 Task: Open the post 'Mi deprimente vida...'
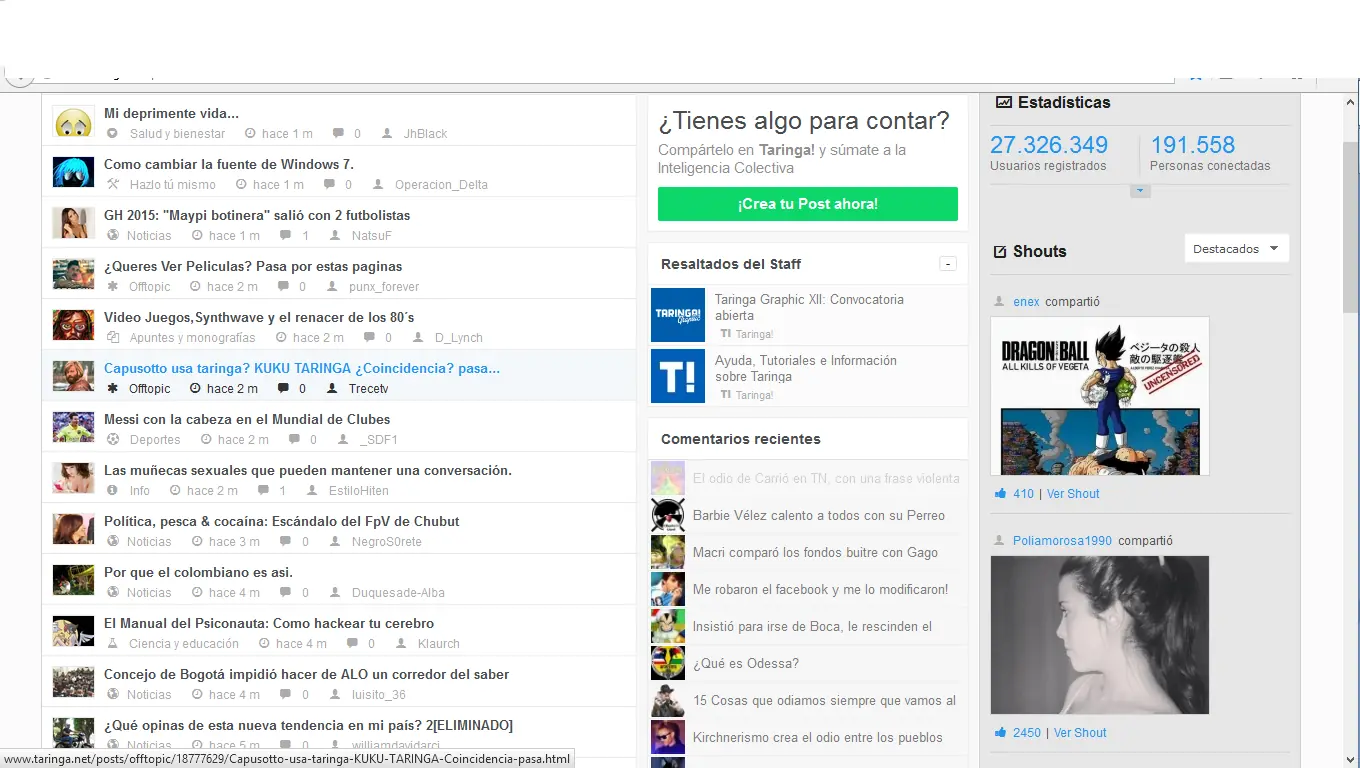click(171, 113)
